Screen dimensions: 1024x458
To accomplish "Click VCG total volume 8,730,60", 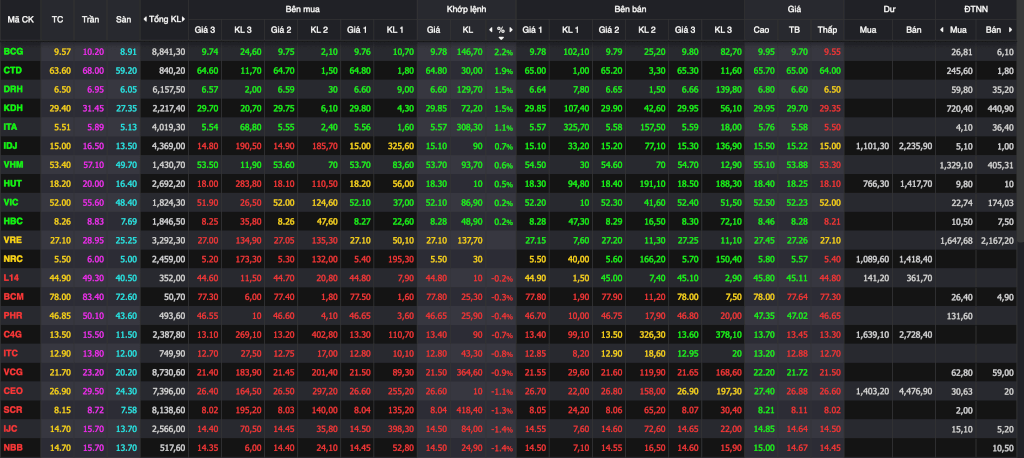I will coord(168,372).
